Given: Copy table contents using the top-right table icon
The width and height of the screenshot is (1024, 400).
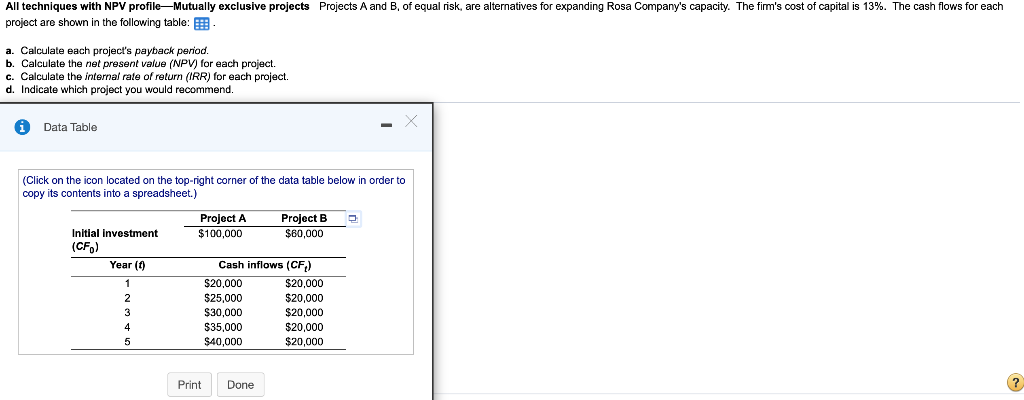Looking at the screenshot, I should (x=353, y=219).
